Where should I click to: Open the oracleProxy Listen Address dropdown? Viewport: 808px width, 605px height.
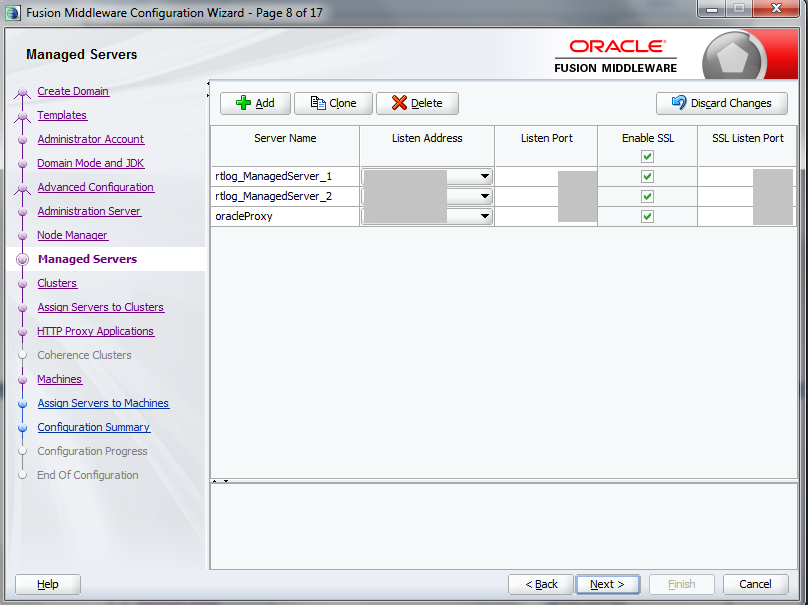(x=482, y=216)
